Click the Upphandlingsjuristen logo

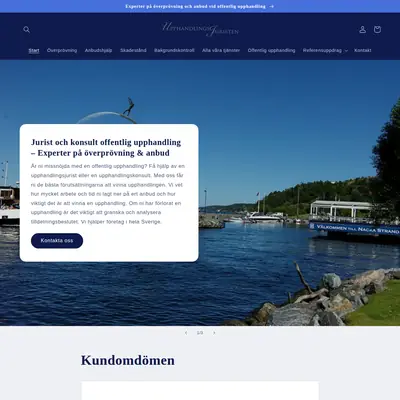(x=200, y=29)
